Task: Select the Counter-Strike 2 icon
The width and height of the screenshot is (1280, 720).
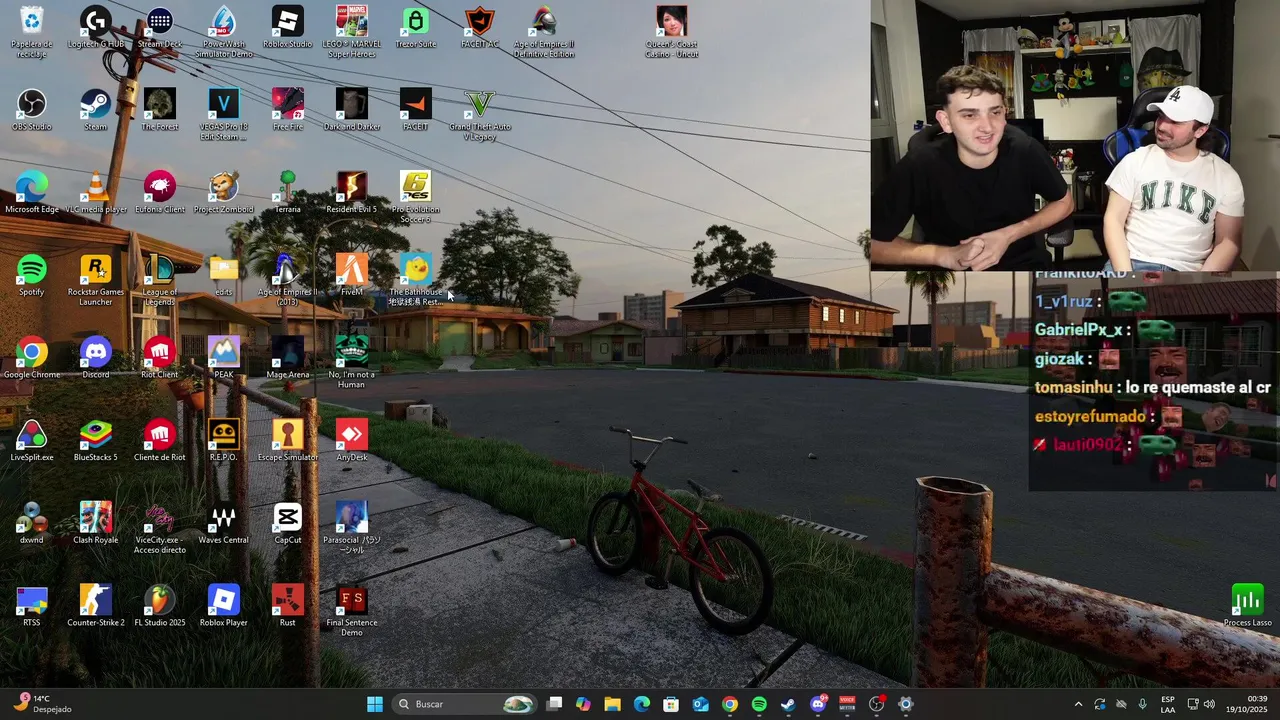Action: point(96,606)
